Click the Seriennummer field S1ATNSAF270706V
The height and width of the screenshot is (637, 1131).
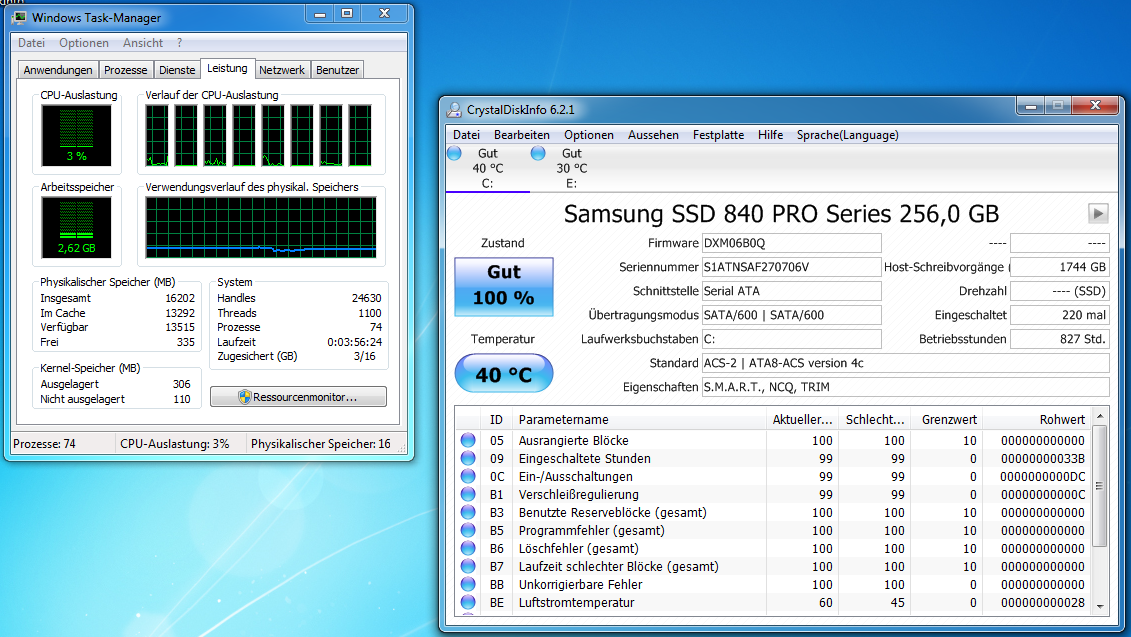click(791, 267)
